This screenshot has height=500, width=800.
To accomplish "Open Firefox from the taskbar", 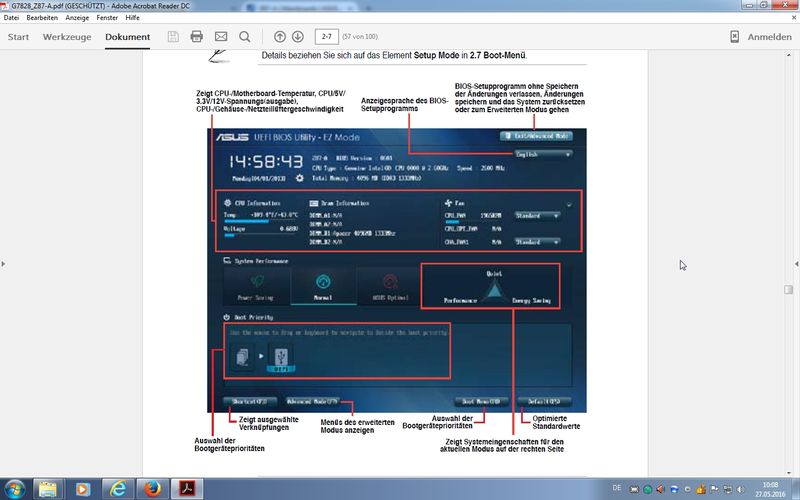I will (152, 489).
